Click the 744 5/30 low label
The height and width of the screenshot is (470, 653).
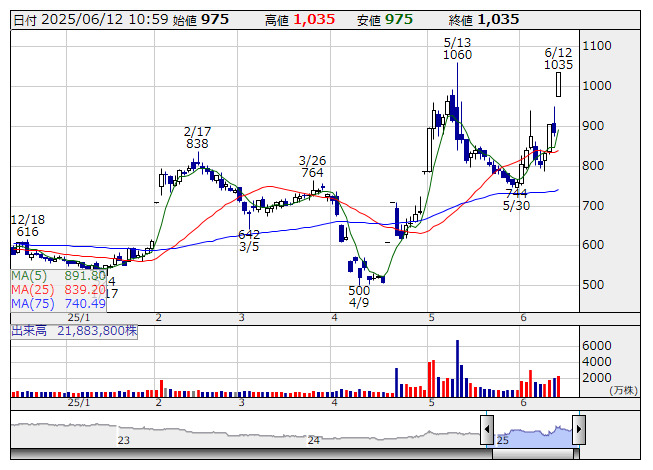click(x=516, y=199)
